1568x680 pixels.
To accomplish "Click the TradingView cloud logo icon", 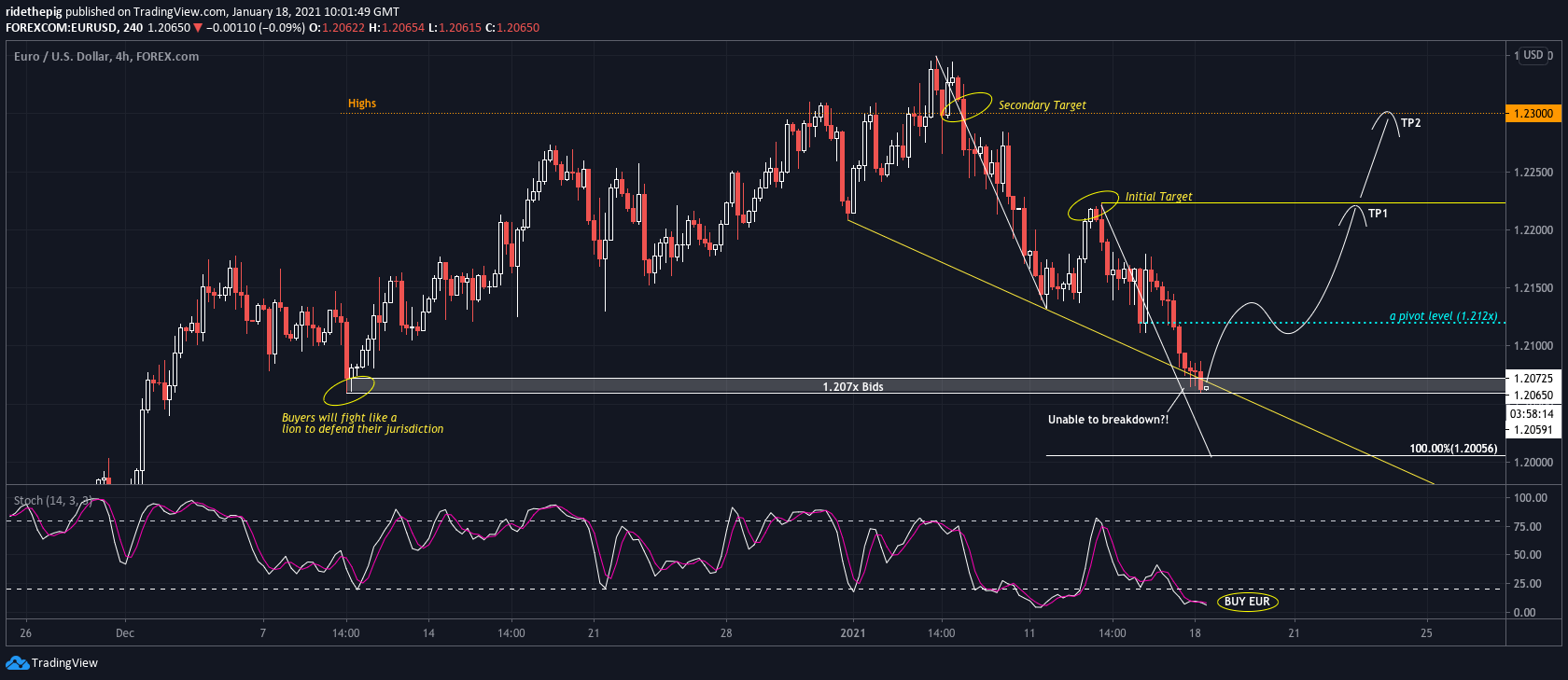I will (x=17, y=662).
